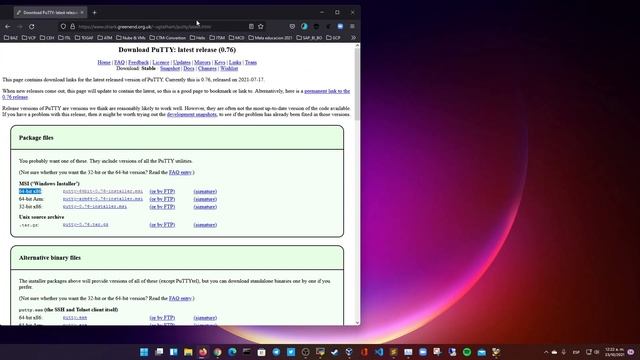Toggle reader view icon in address bar
The width and height of the screenshot is (640, 360).
click(x=251, y=27)
